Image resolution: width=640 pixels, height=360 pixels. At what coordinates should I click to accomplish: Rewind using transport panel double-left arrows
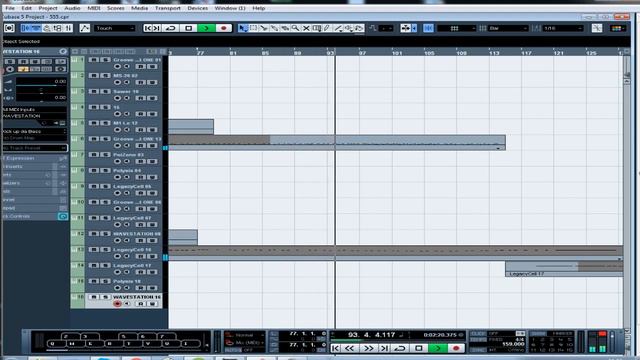pyautogui.click(x=350, y=348)
